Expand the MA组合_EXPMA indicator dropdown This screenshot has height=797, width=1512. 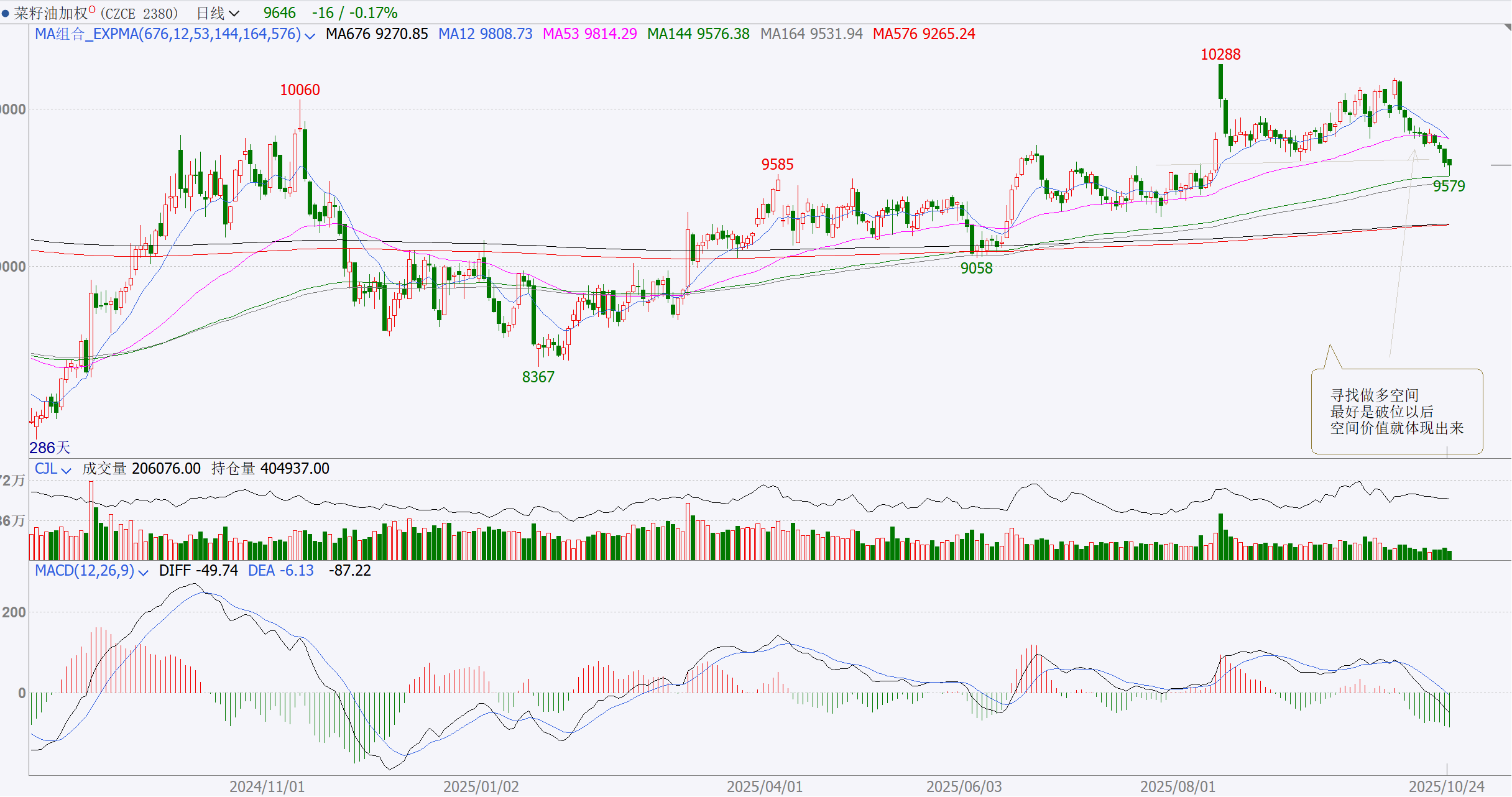pyautogui.click(x=310, y=36)
